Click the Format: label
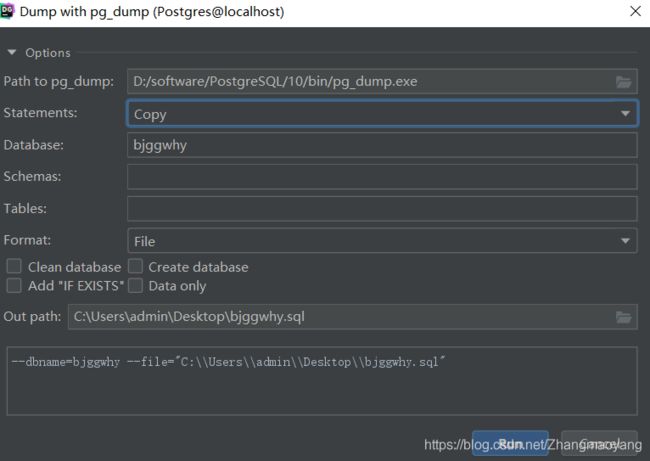The width and height of the screenshot is (650, 461). point(27,240)
